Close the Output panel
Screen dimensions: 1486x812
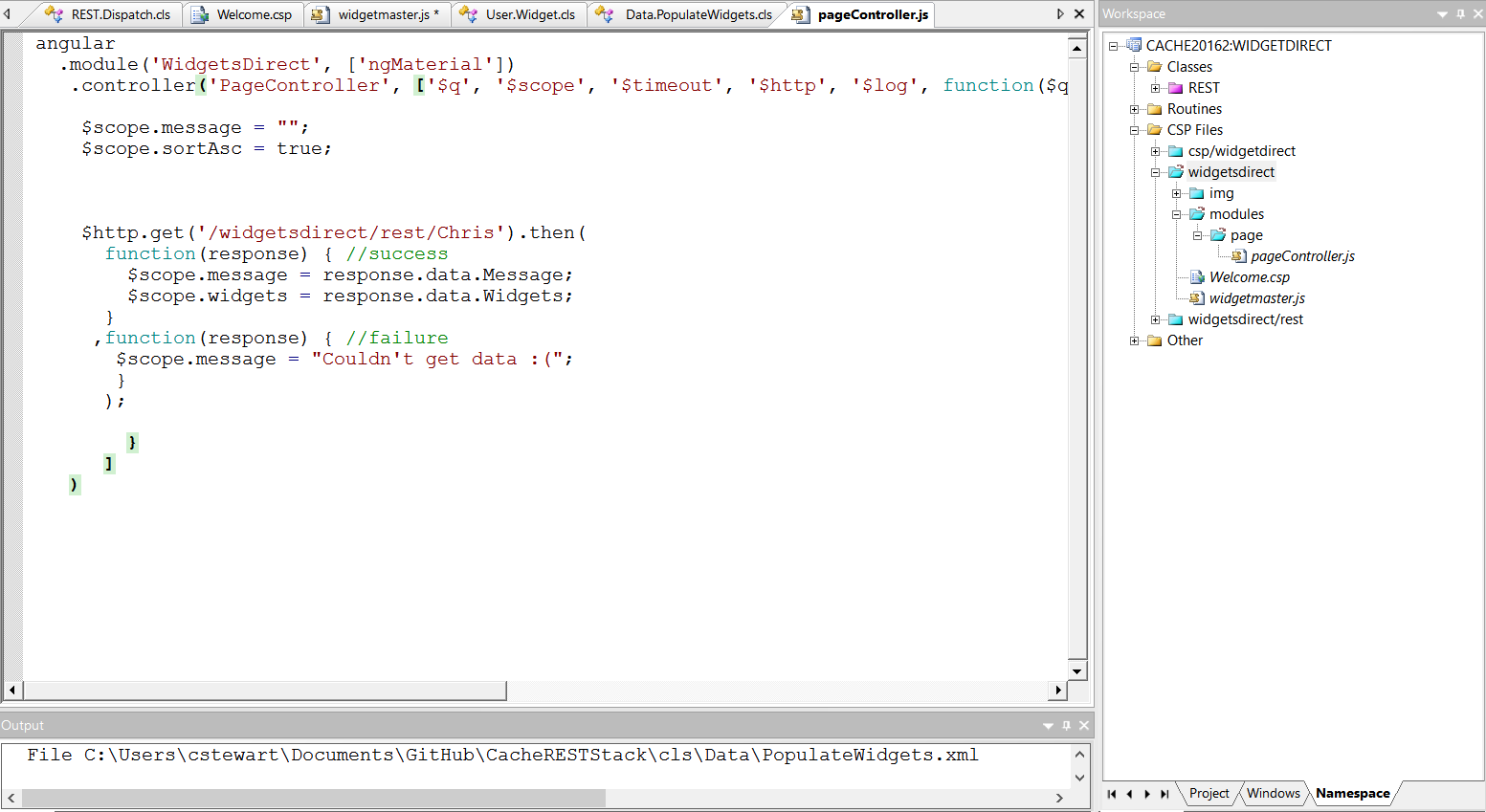1084,726
